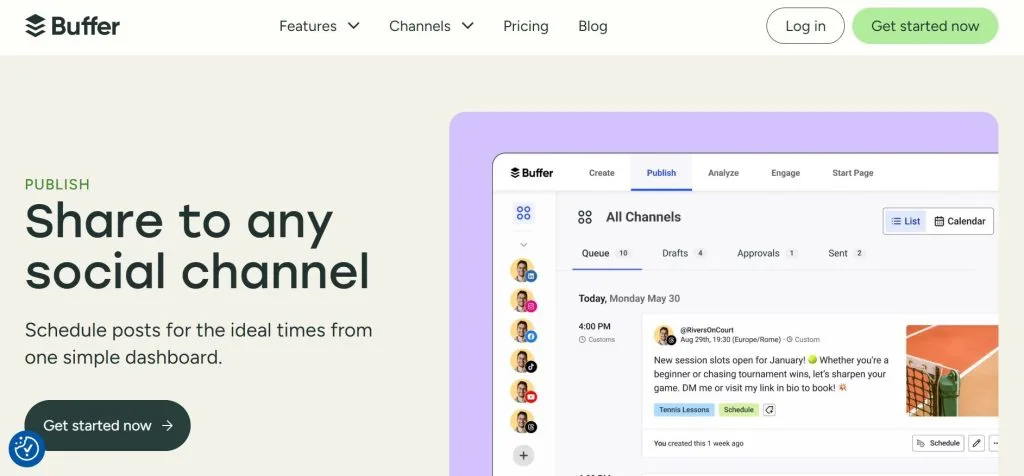1024x476 pixels.
Task: Click the Log in button
Action: [x=805, y=26]
